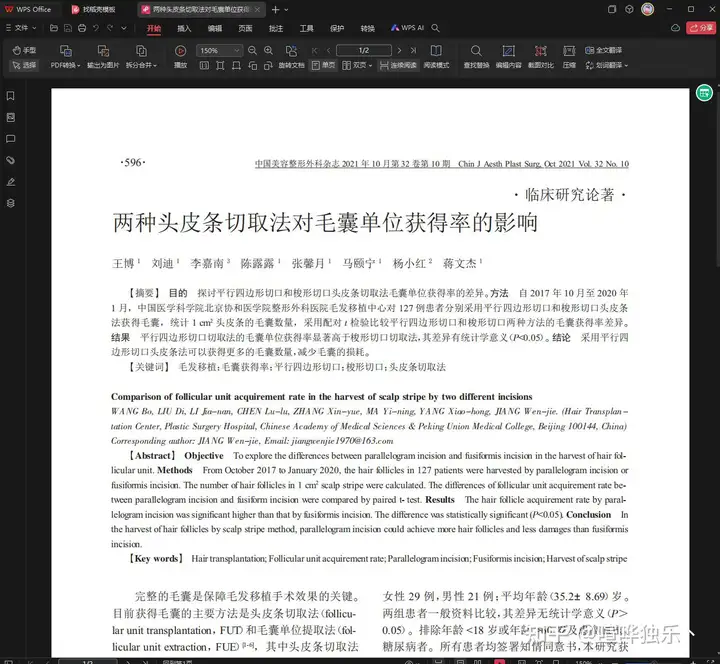Switch to the Insert (插入) ribbon tab

tap(184, 29)
